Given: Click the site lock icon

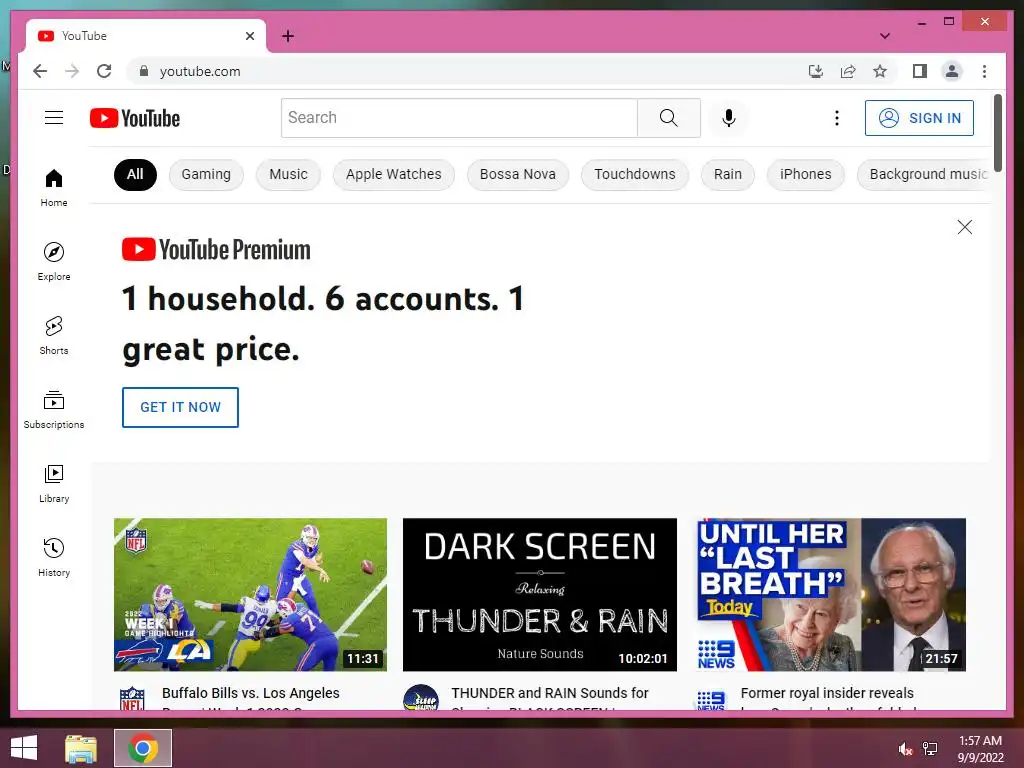Looking at the screenshot, I should 144,71.
